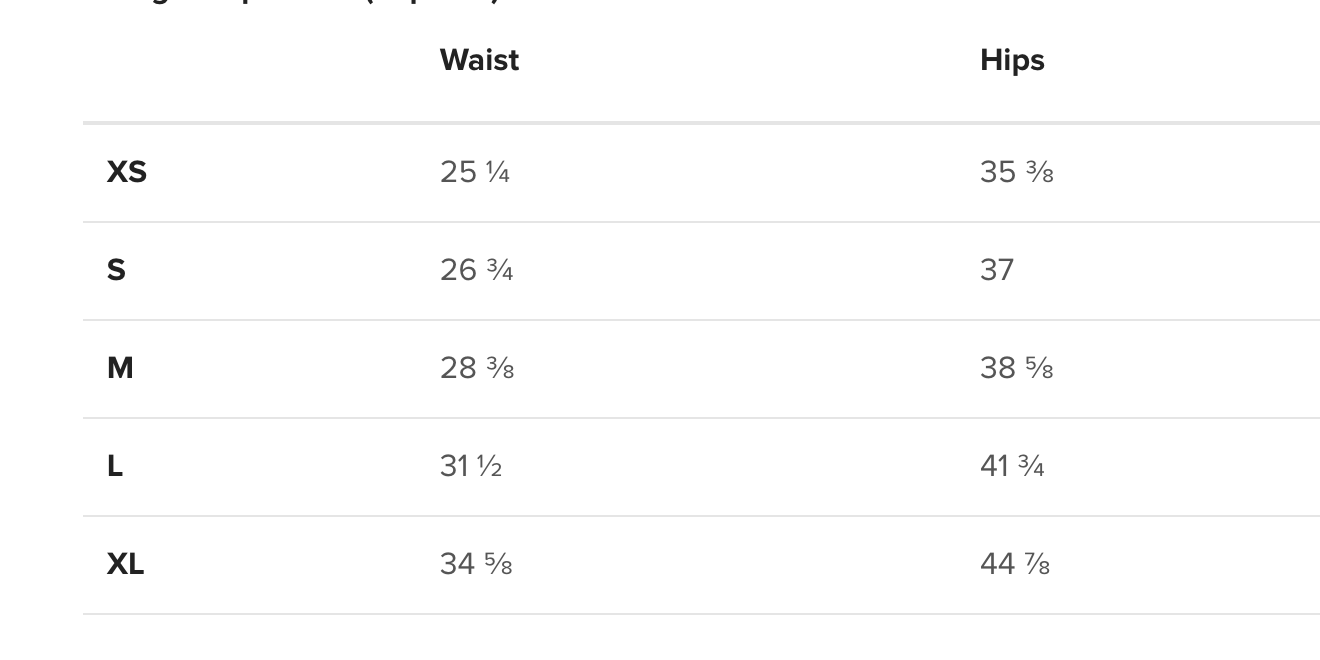Select the L size row label
The image size is (1320, 660).
pos(115,466)
